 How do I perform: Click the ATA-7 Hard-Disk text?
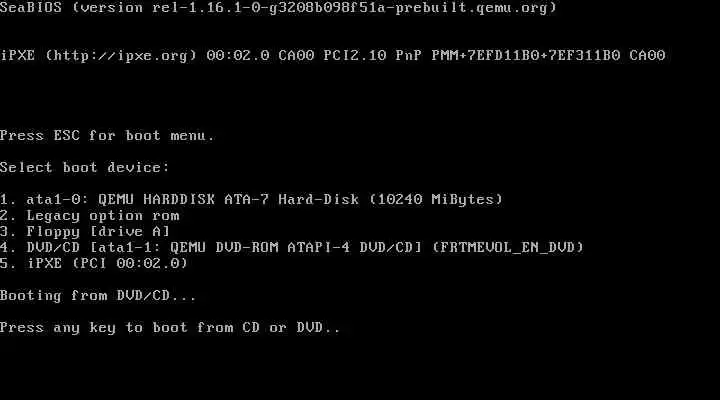pyautogui.click(x=292, y=199)
